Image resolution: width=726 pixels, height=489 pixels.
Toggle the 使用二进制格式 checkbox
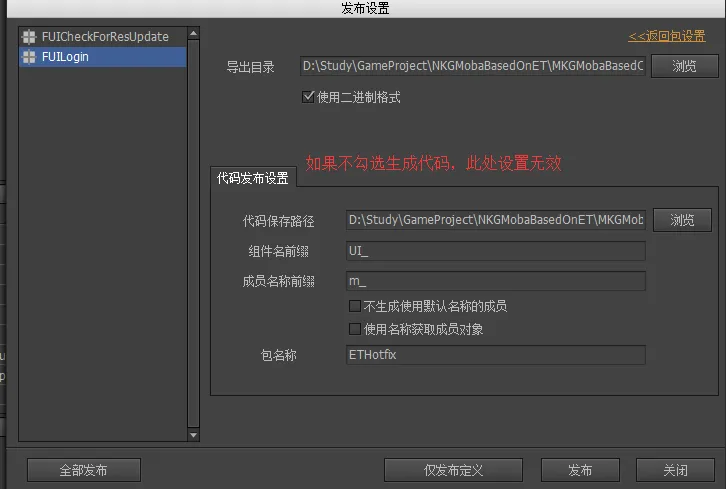click(308, 97)
